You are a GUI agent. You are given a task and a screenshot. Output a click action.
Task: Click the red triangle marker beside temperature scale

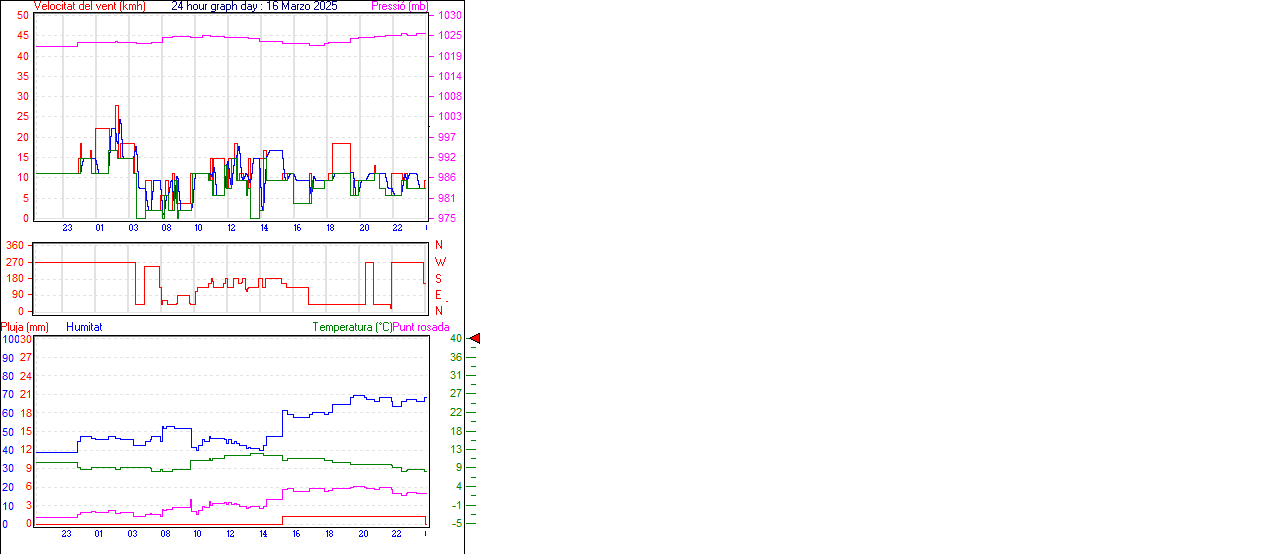475,339
